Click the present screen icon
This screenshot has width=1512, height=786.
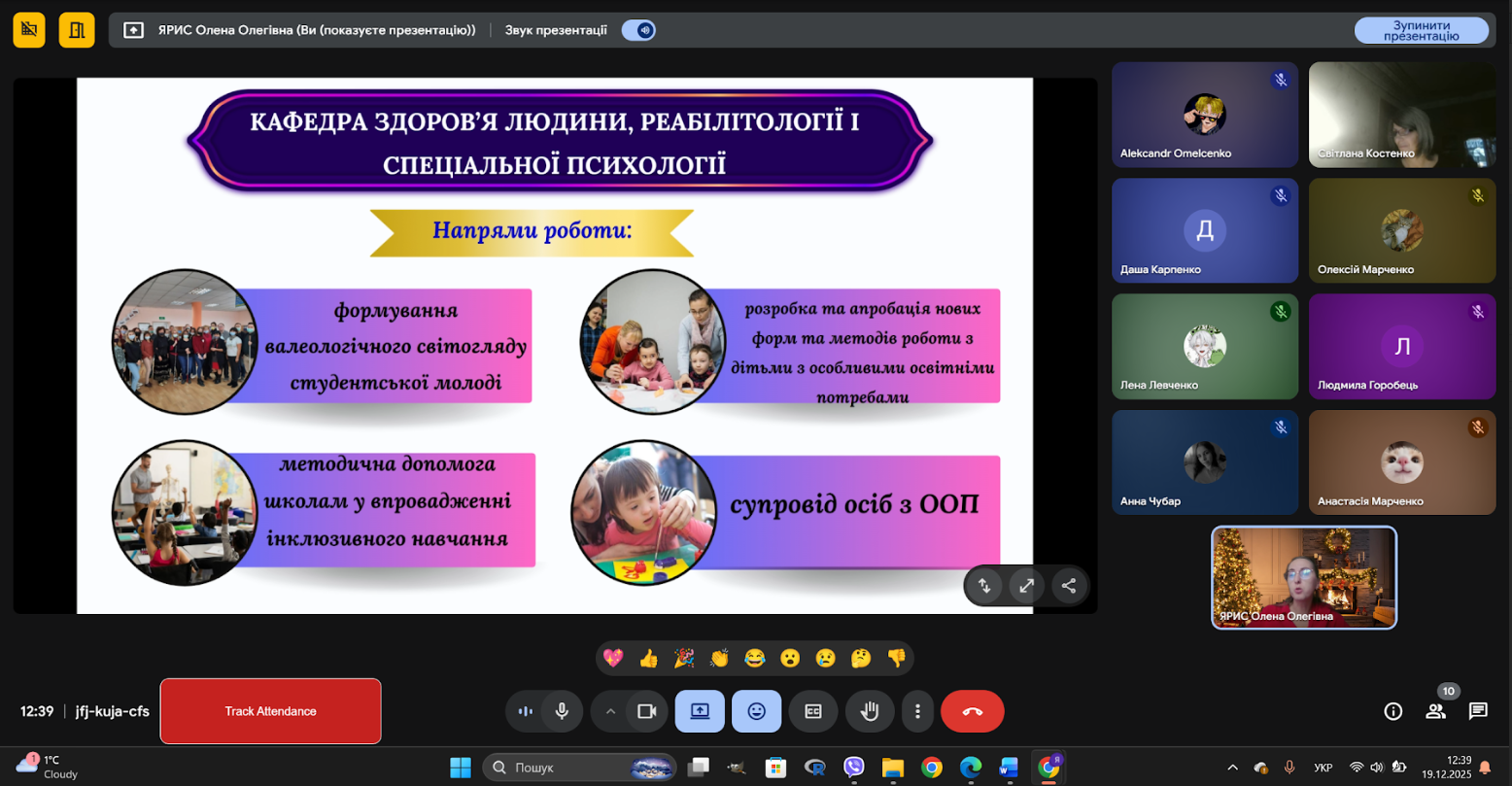click(700, 711)
